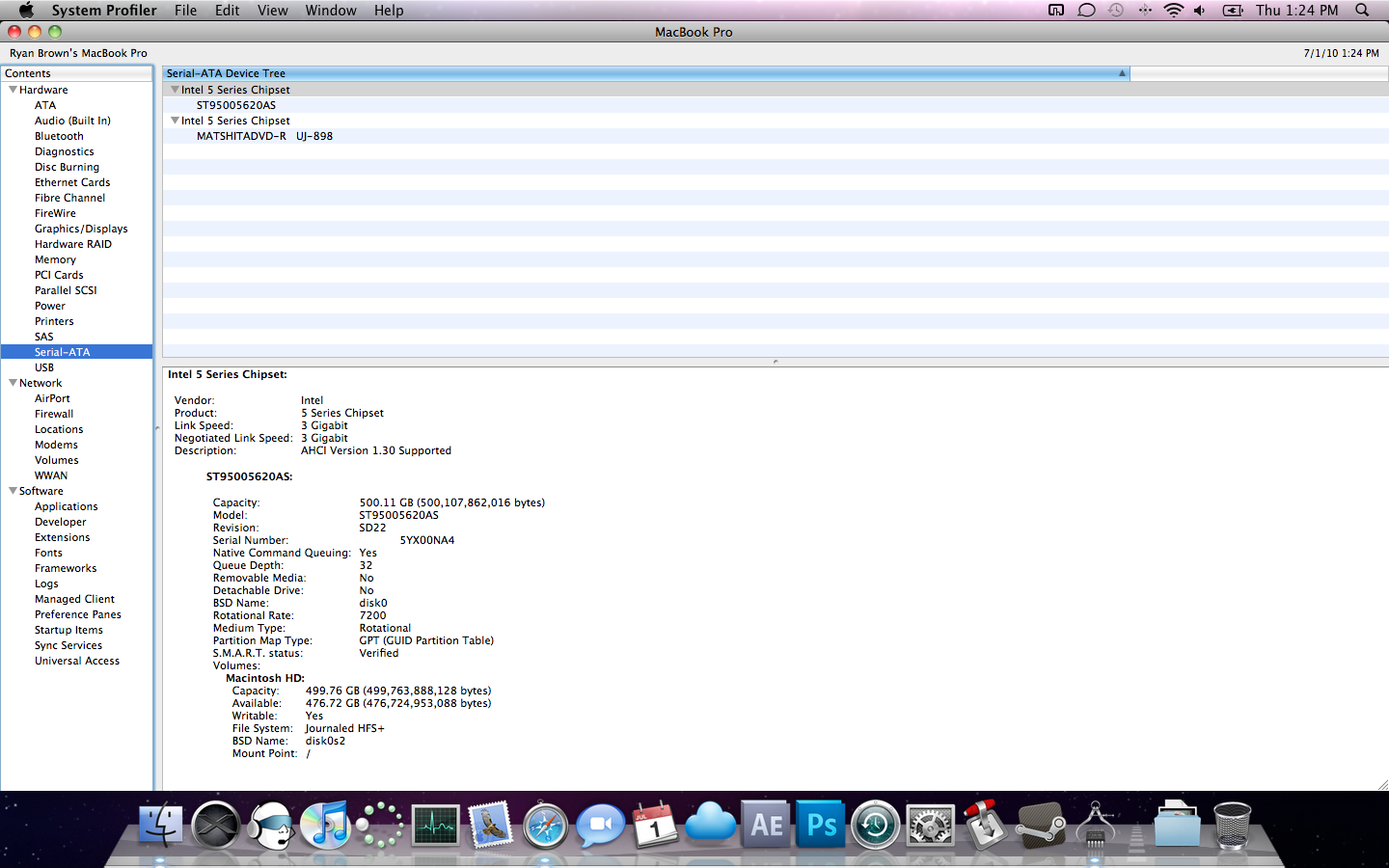This screenshot has height=868, width=1389.
Task: Select Serial-ATA in the sidebar
Action: tap(76, 352)
